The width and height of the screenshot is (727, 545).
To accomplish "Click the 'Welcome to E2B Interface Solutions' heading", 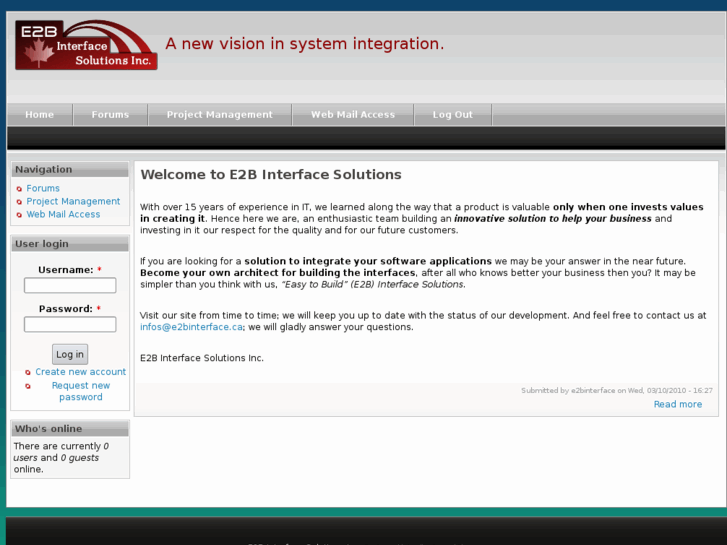I will [x=271, y=174].
